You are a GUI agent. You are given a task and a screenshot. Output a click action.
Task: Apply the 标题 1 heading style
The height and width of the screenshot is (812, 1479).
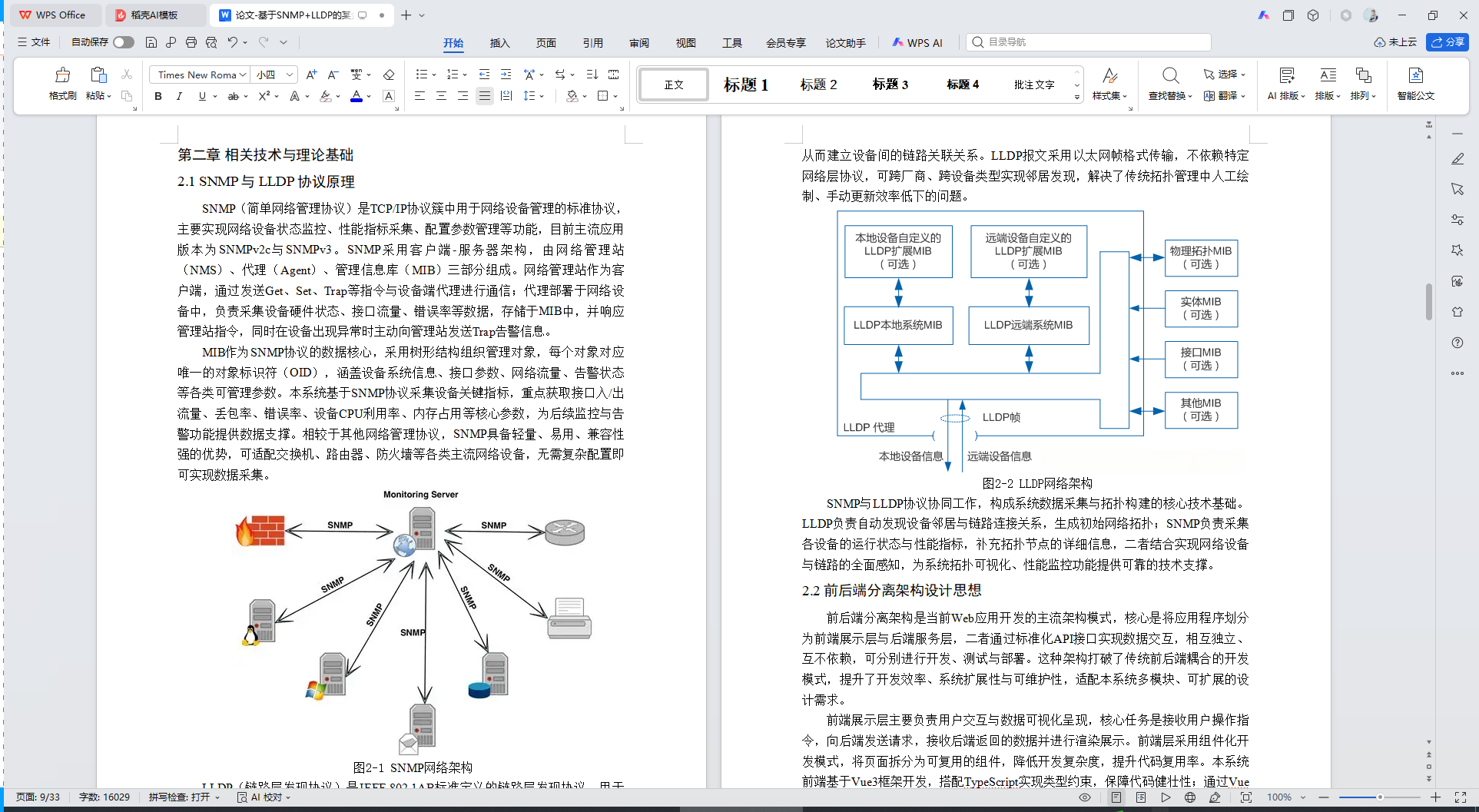[x=746, y=85]
